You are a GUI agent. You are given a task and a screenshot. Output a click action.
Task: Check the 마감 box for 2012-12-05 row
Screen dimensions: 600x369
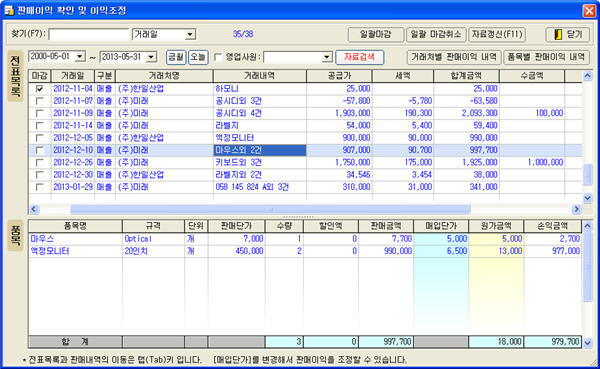pos(39,138)
